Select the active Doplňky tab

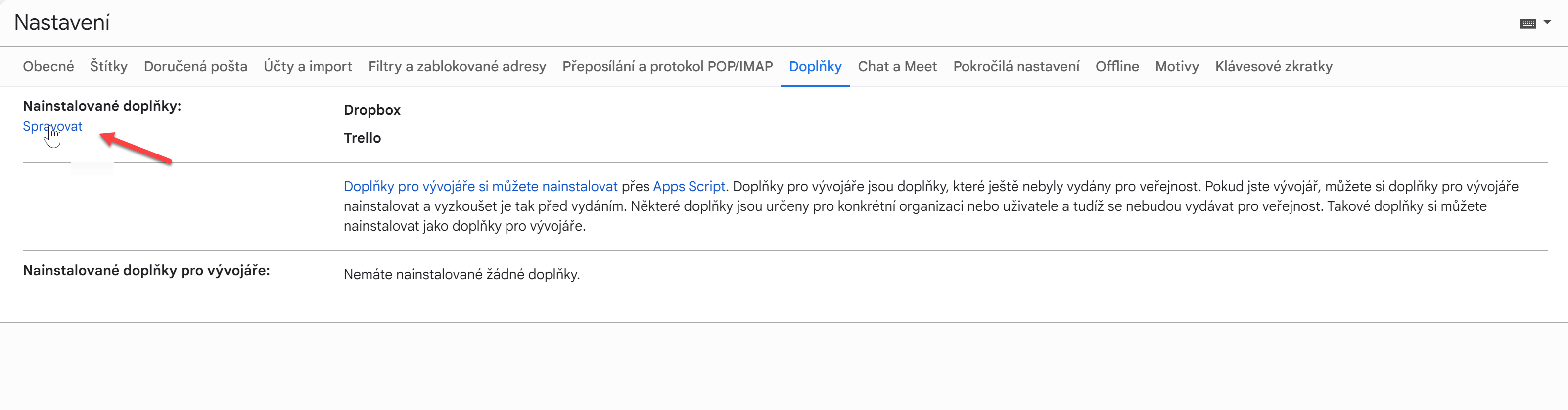point(815,66)
